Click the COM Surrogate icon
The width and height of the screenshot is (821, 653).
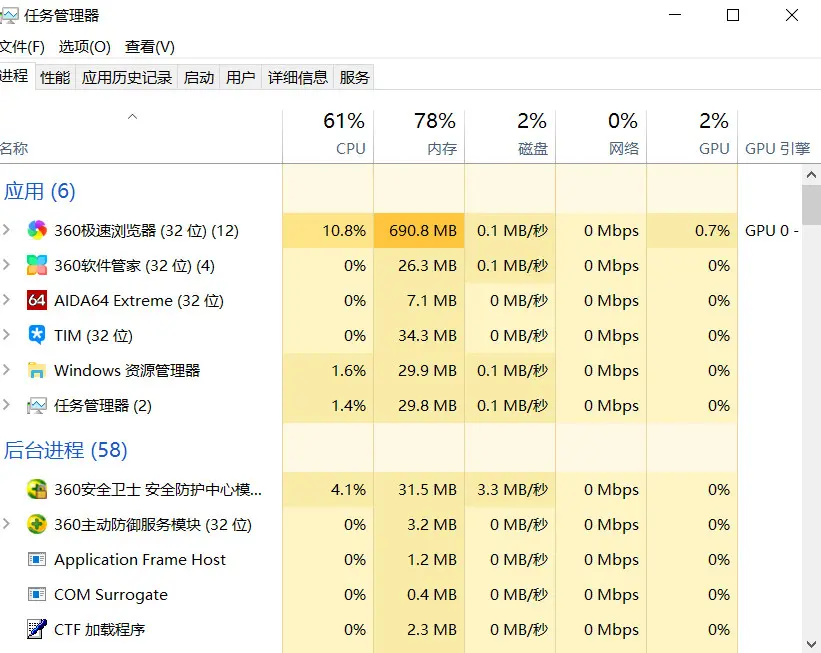[37, 594]
